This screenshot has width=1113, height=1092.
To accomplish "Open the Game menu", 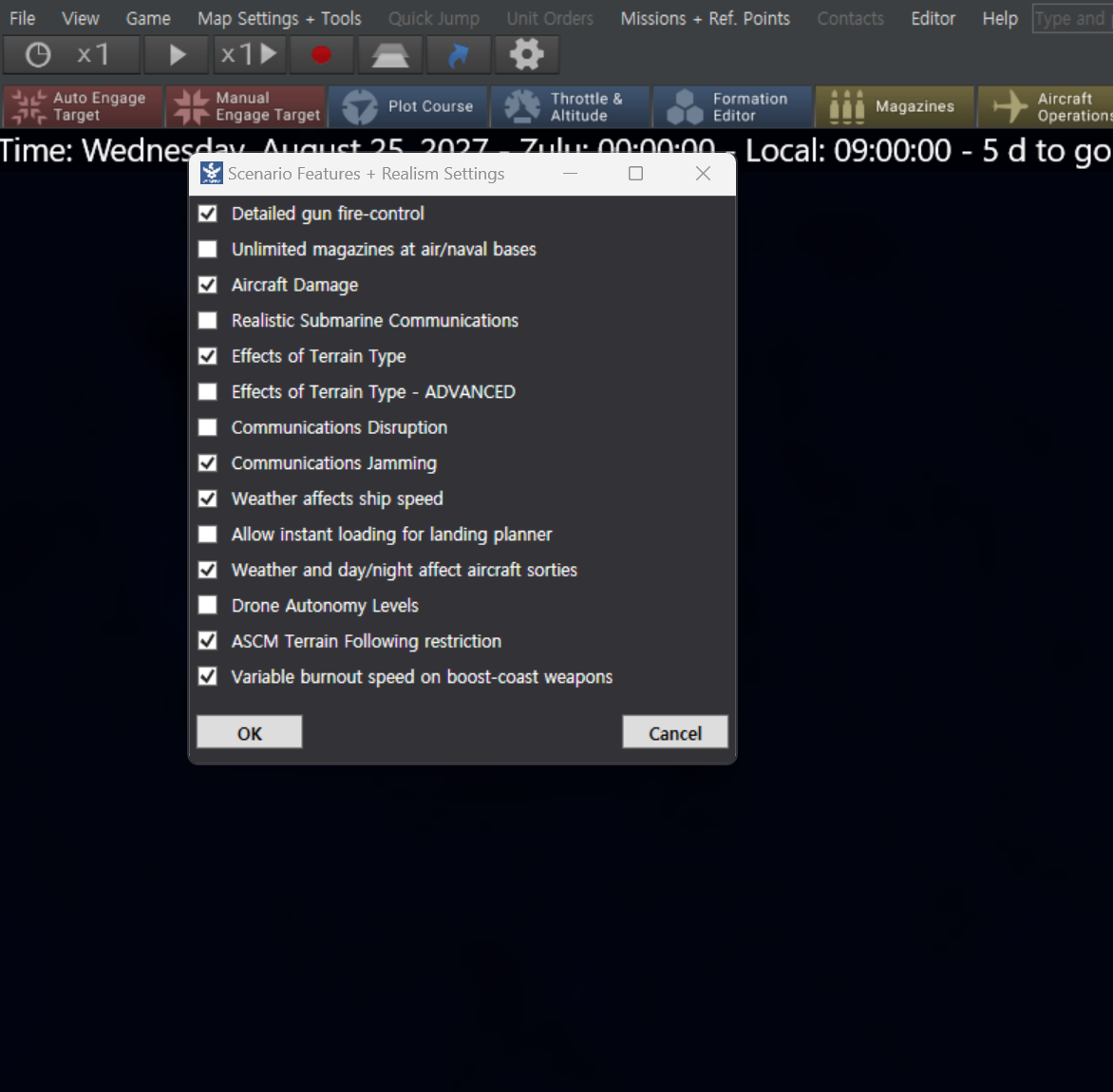I will [147, 18].
